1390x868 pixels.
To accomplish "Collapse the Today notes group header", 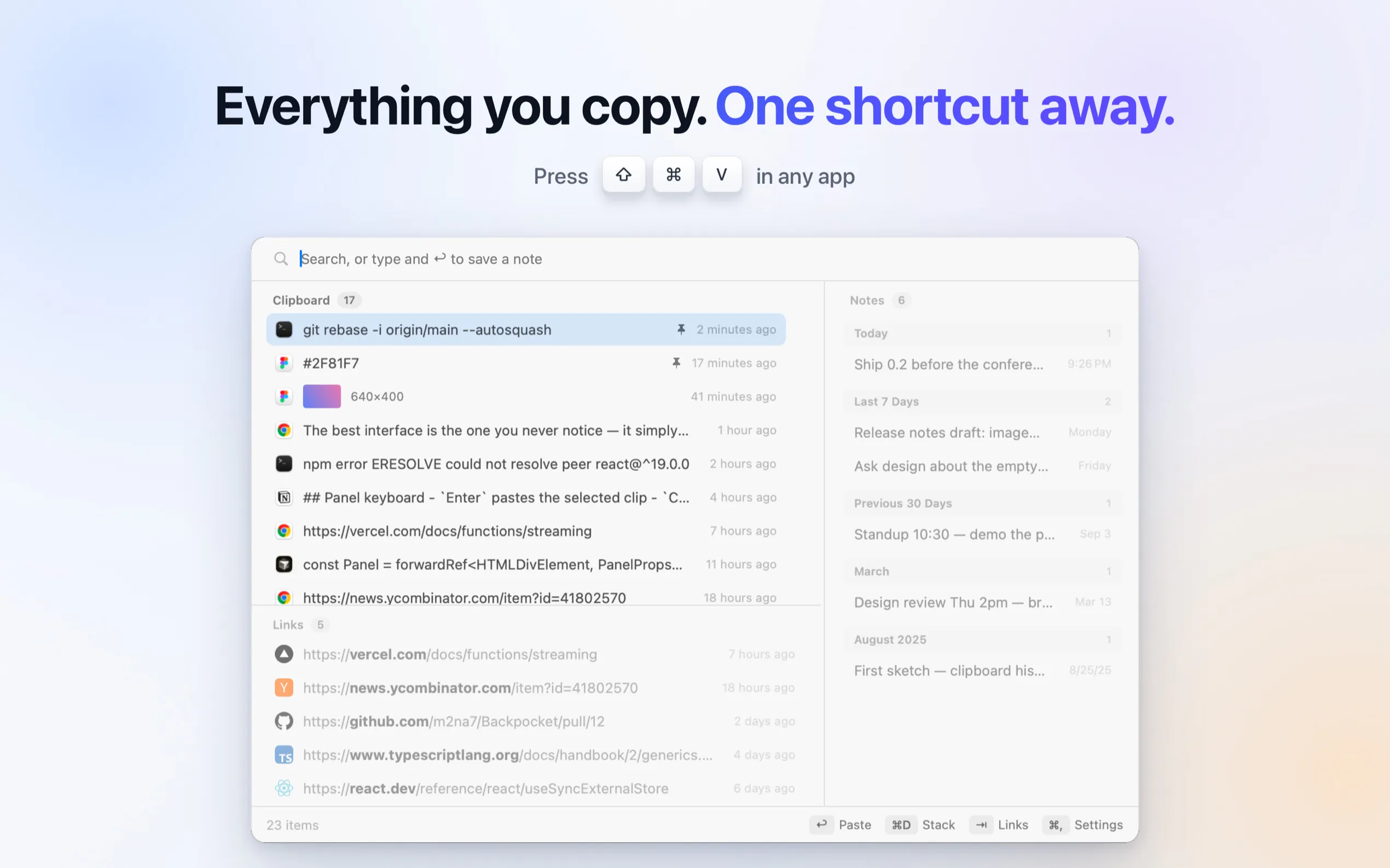I will tap(982, 334).
